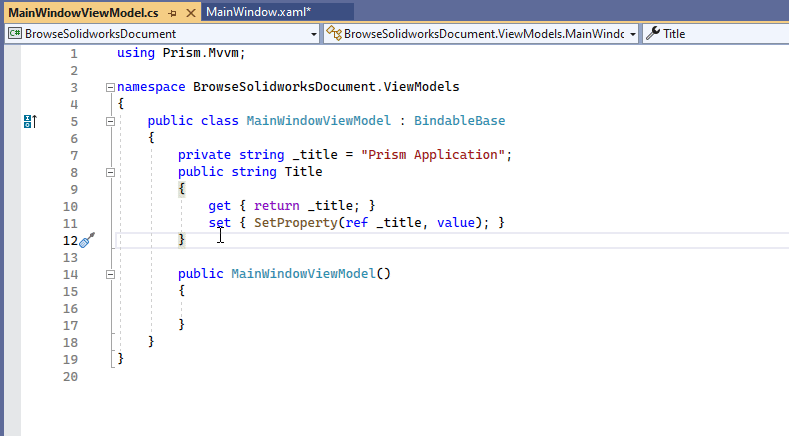Click the class icon in type navigation dropdown
Screen dimensions: 789x436
[x=334, y=33]
